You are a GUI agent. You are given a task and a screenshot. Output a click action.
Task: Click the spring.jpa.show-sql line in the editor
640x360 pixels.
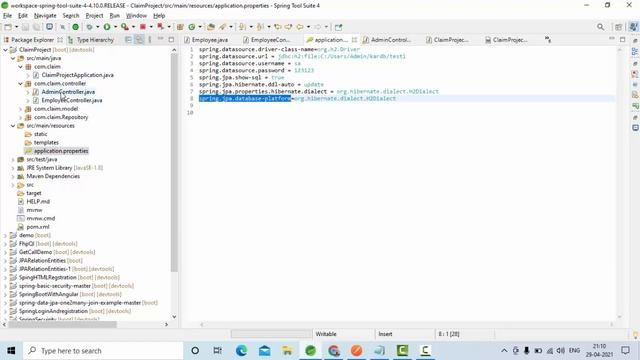point(242,78)
